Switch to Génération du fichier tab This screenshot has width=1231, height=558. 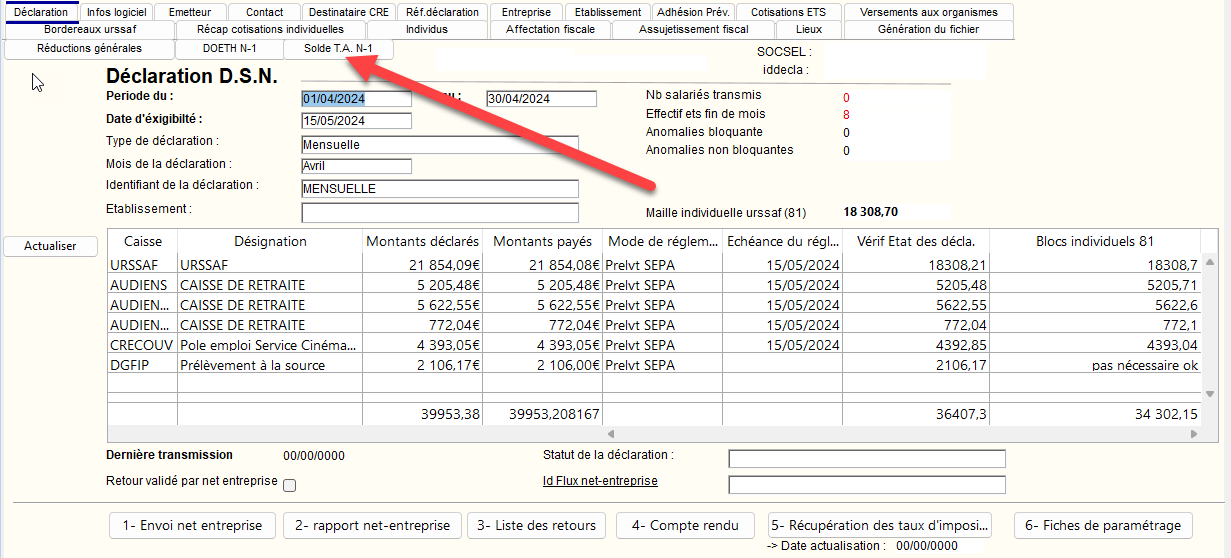click(928, 29)
